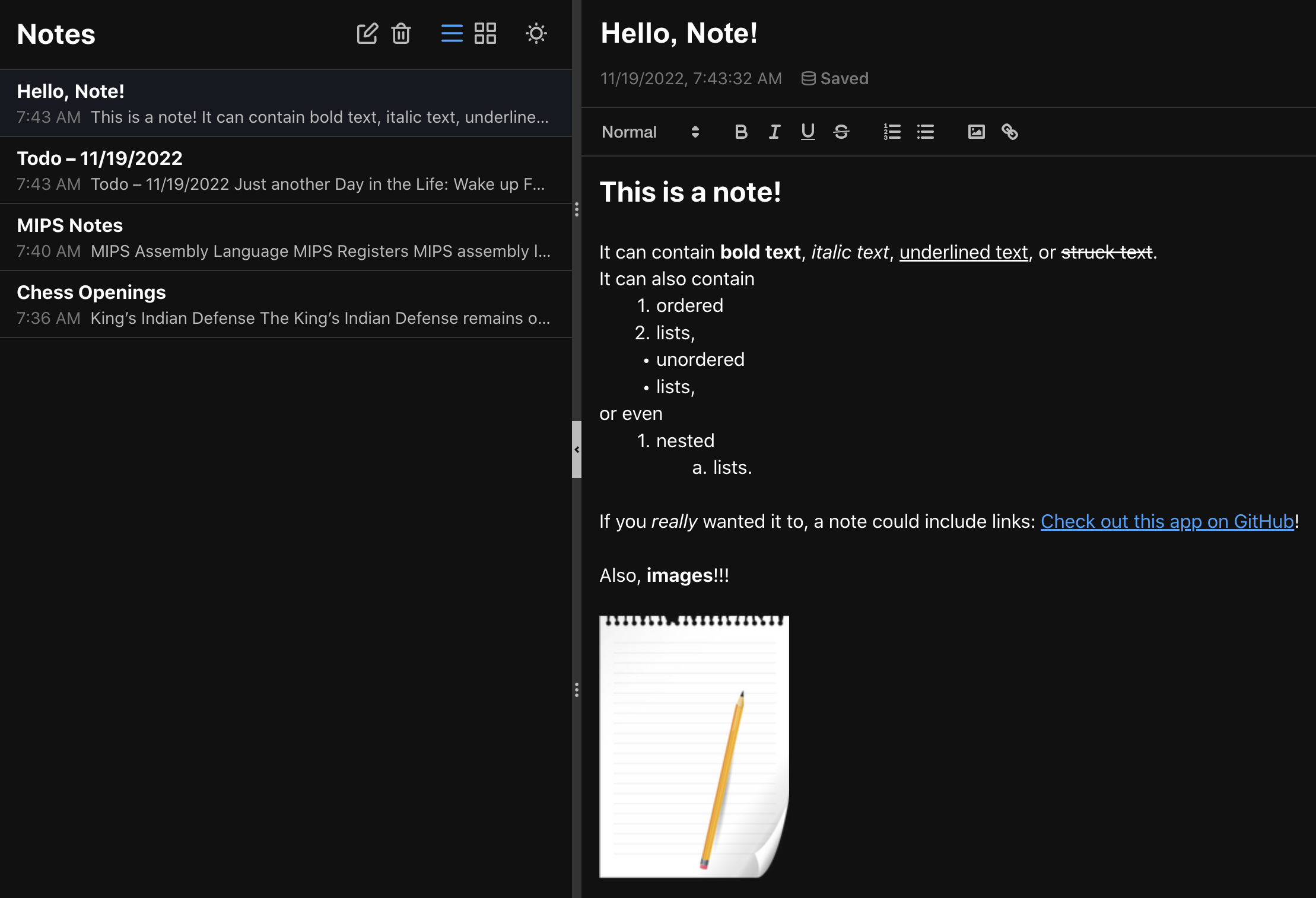The image size is (1316, 898).
Task: Open the Hello, Note! entry in list
Action: [286, 103]
